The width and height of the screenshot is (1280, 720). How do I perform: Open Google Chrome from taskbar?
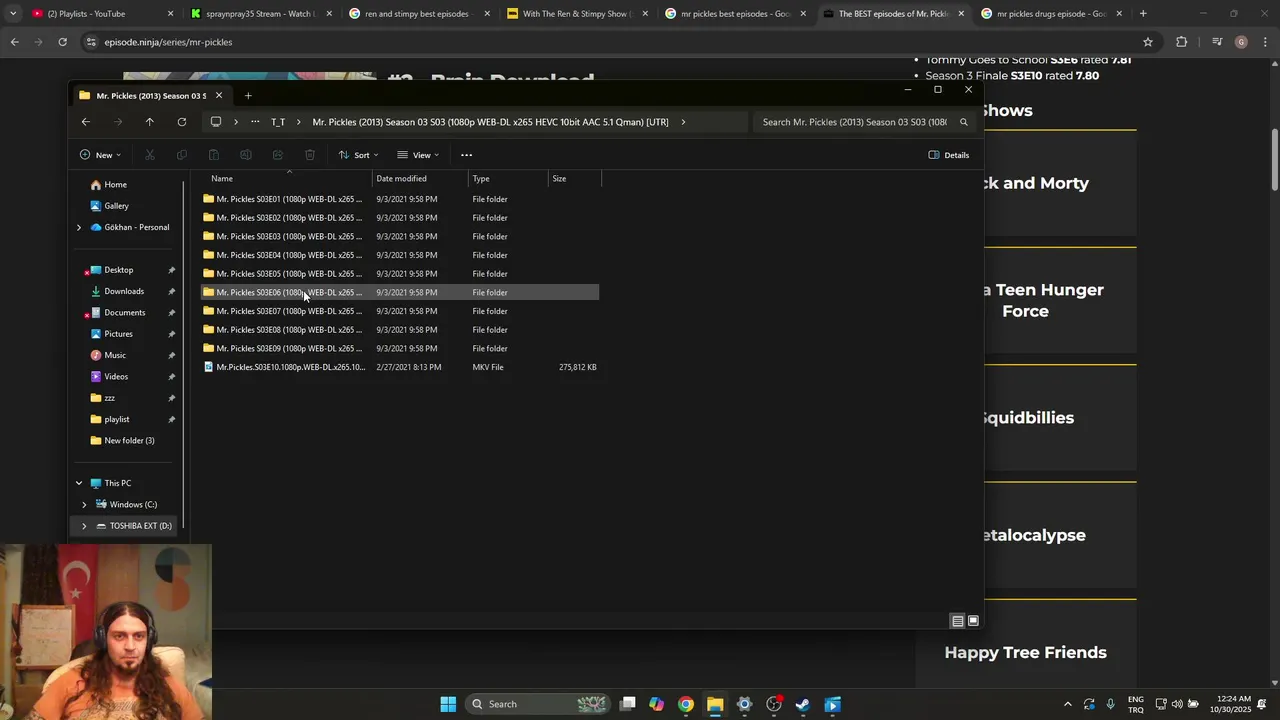tap(686, 704)
